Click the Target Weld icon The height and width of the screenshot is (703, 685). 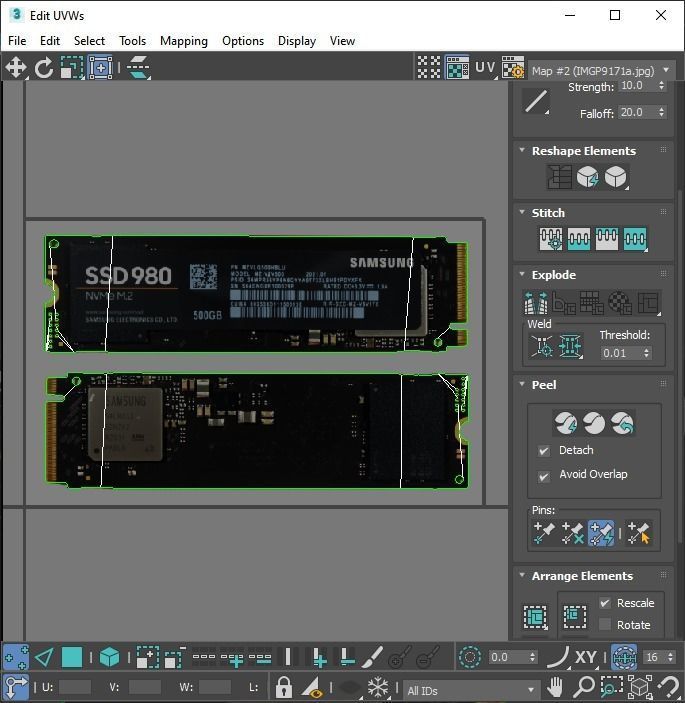pyautogui.click(x=542, y=346)
